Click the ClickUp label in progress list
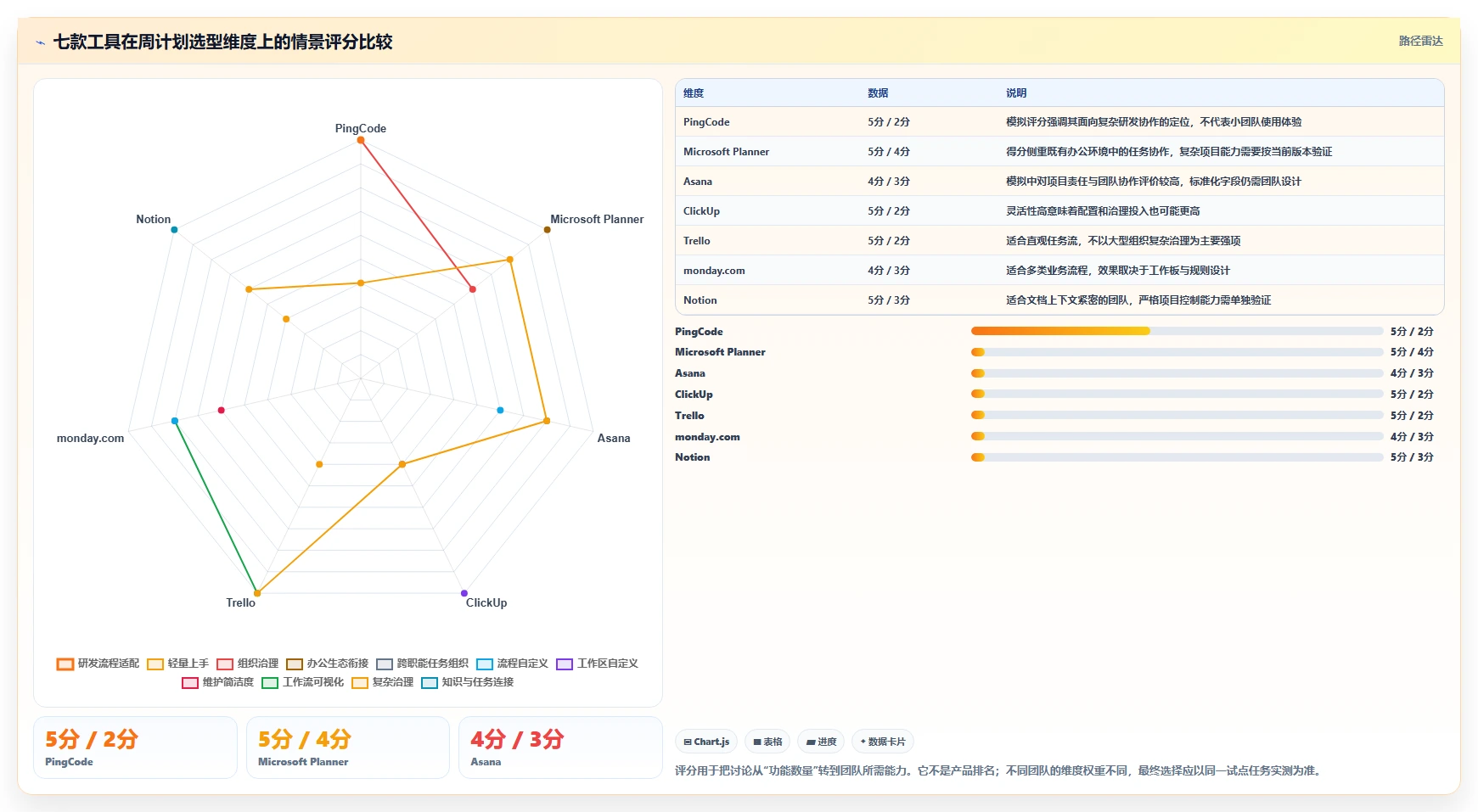1478x812 pixels. [x=694, y=395]
